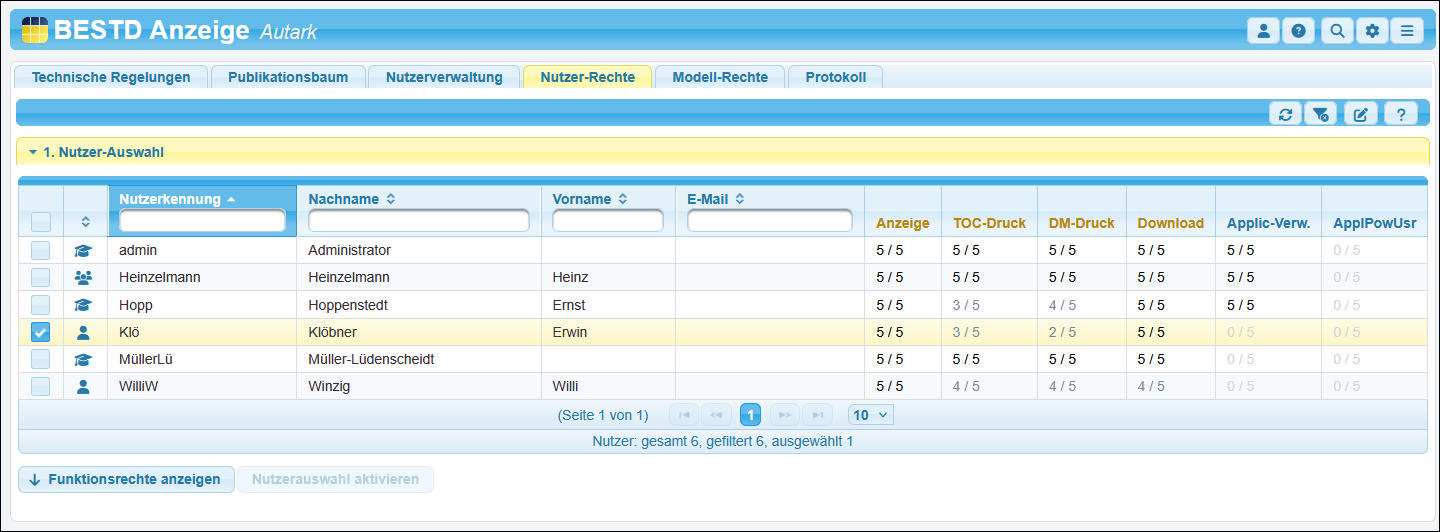1440x532 pixels.
Task: Select the Modell-Rechte tab
Action: (x=720, y=77)
